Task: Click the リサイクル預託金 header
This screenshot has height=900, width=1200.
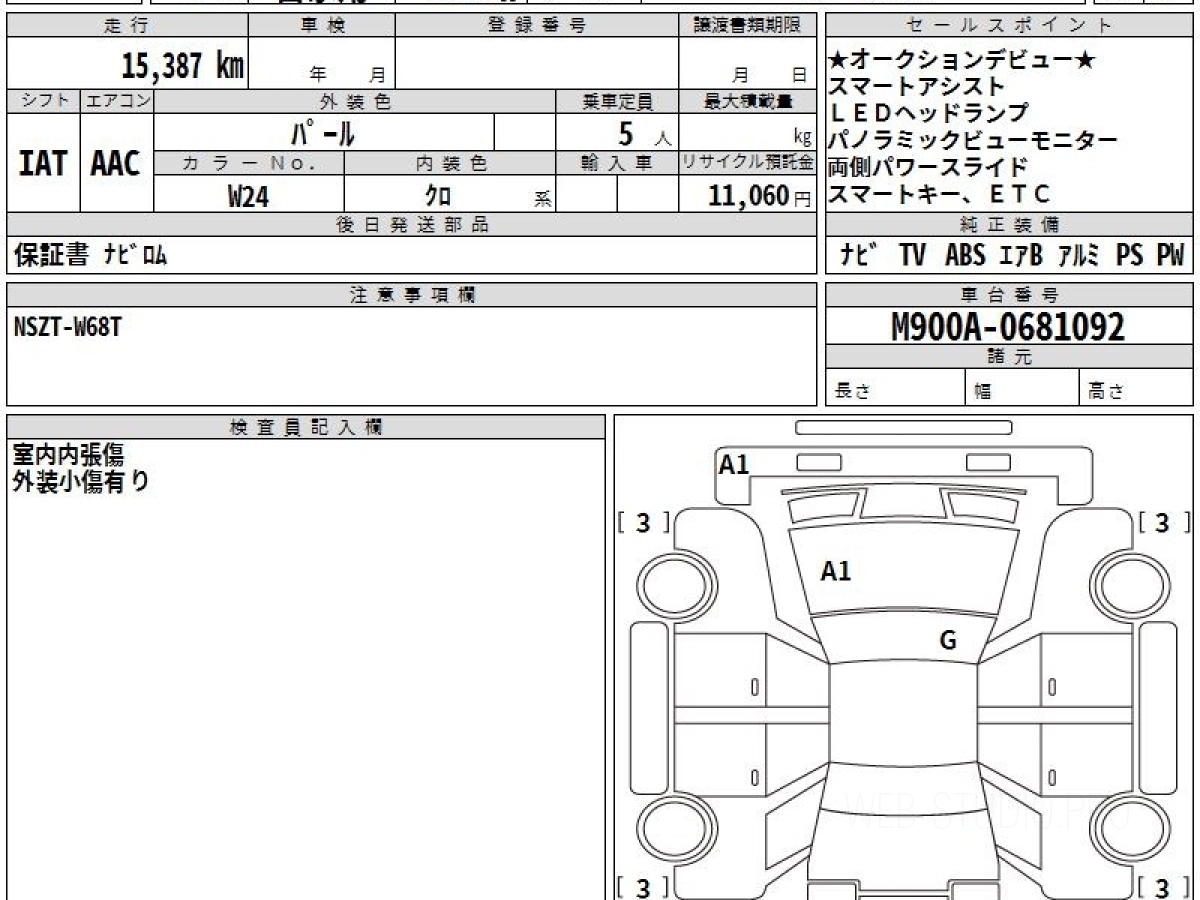Action: [x=747, y=162]
